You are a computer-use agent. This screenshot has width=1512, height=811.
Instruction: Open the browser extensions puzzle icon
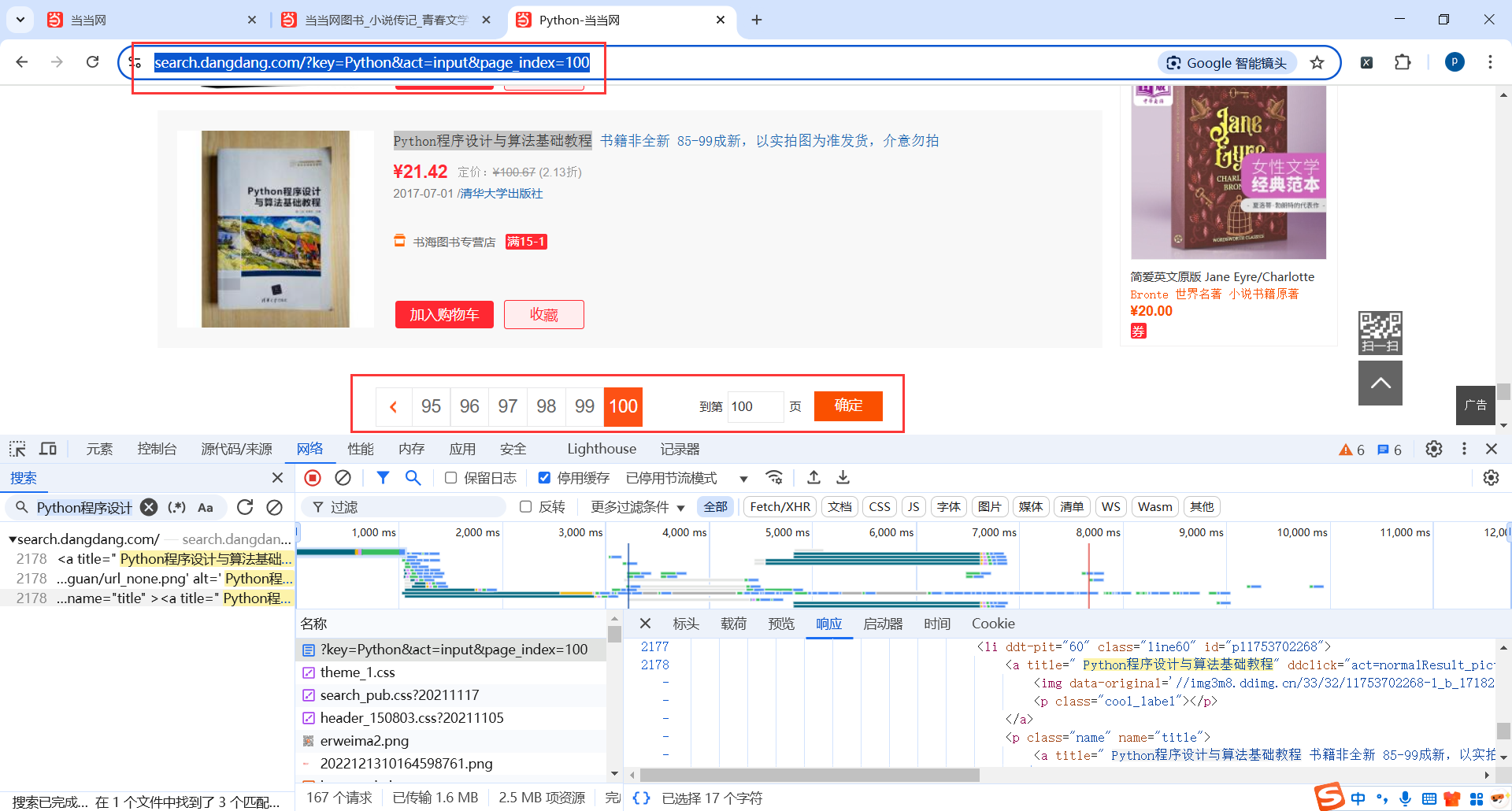coord(1403,62)
